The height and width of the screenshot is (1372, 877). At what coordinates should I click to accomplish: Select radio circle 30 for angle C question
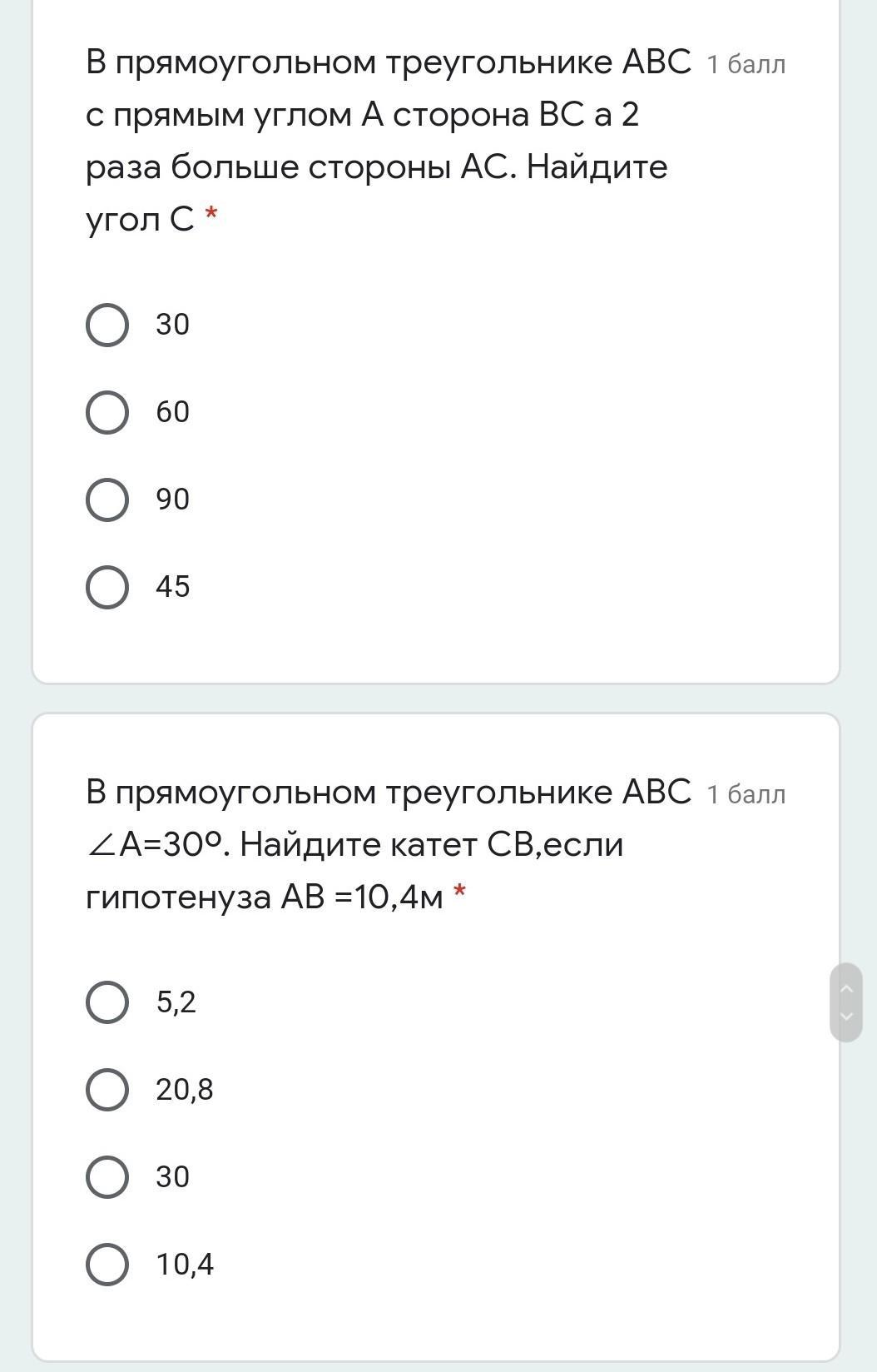coord(107,325)
